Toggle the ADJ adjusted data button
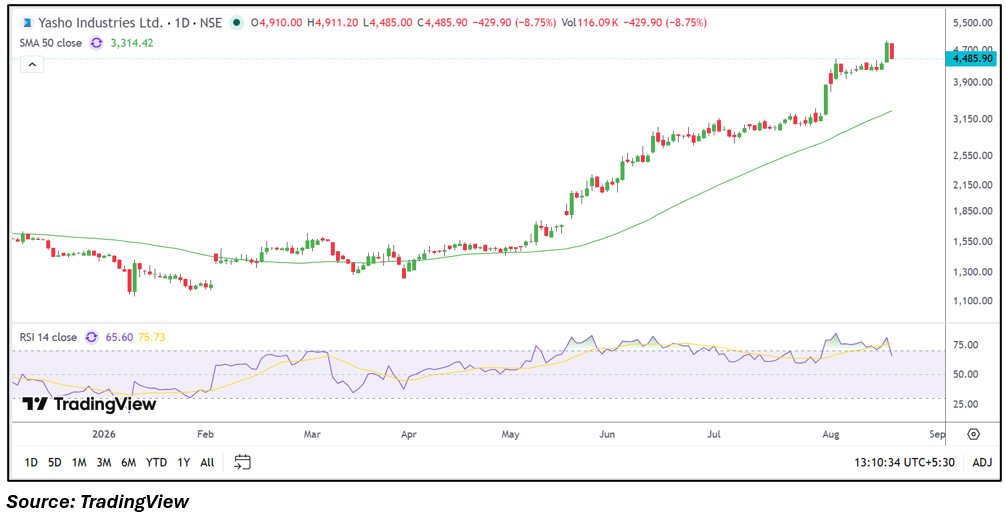The width and height of the screenshot is (1006, 514). [982, 462]
